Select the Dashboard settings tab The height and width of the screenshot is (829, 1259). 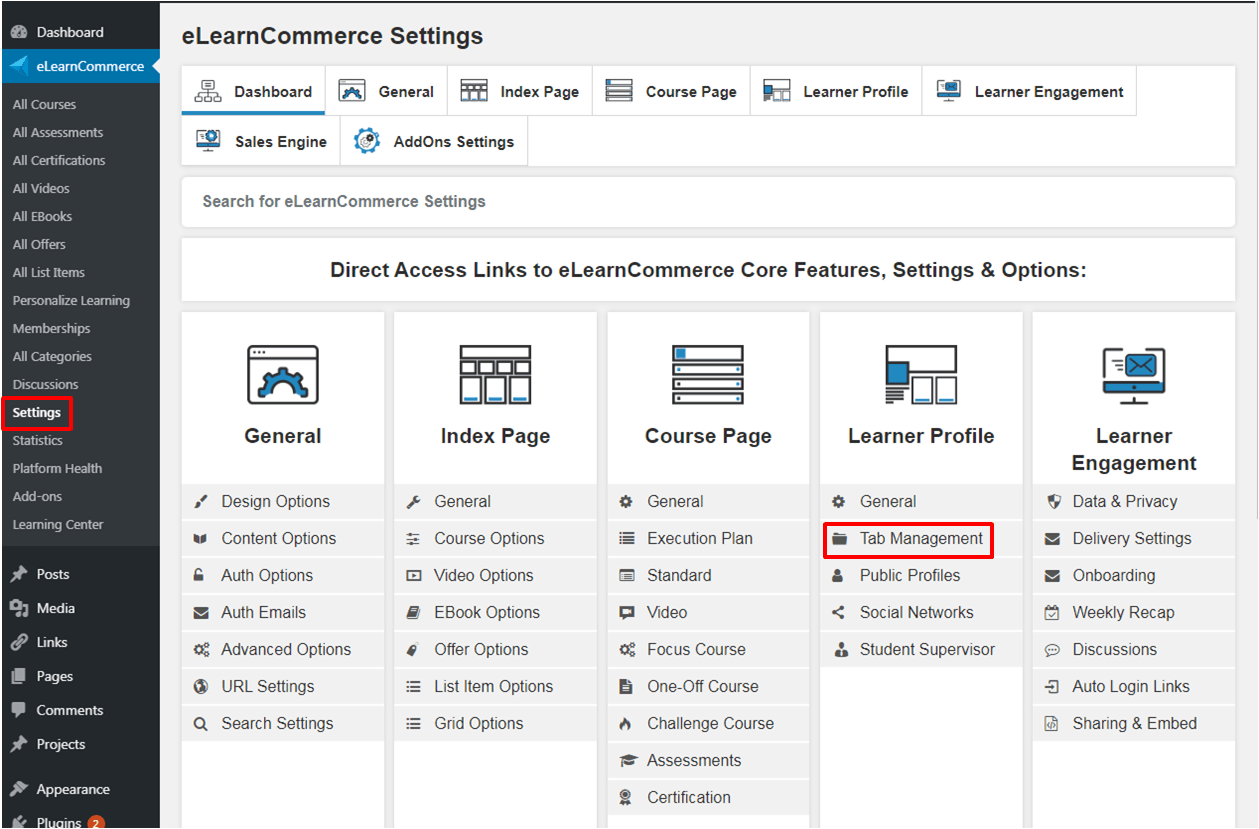pos(253,92)
